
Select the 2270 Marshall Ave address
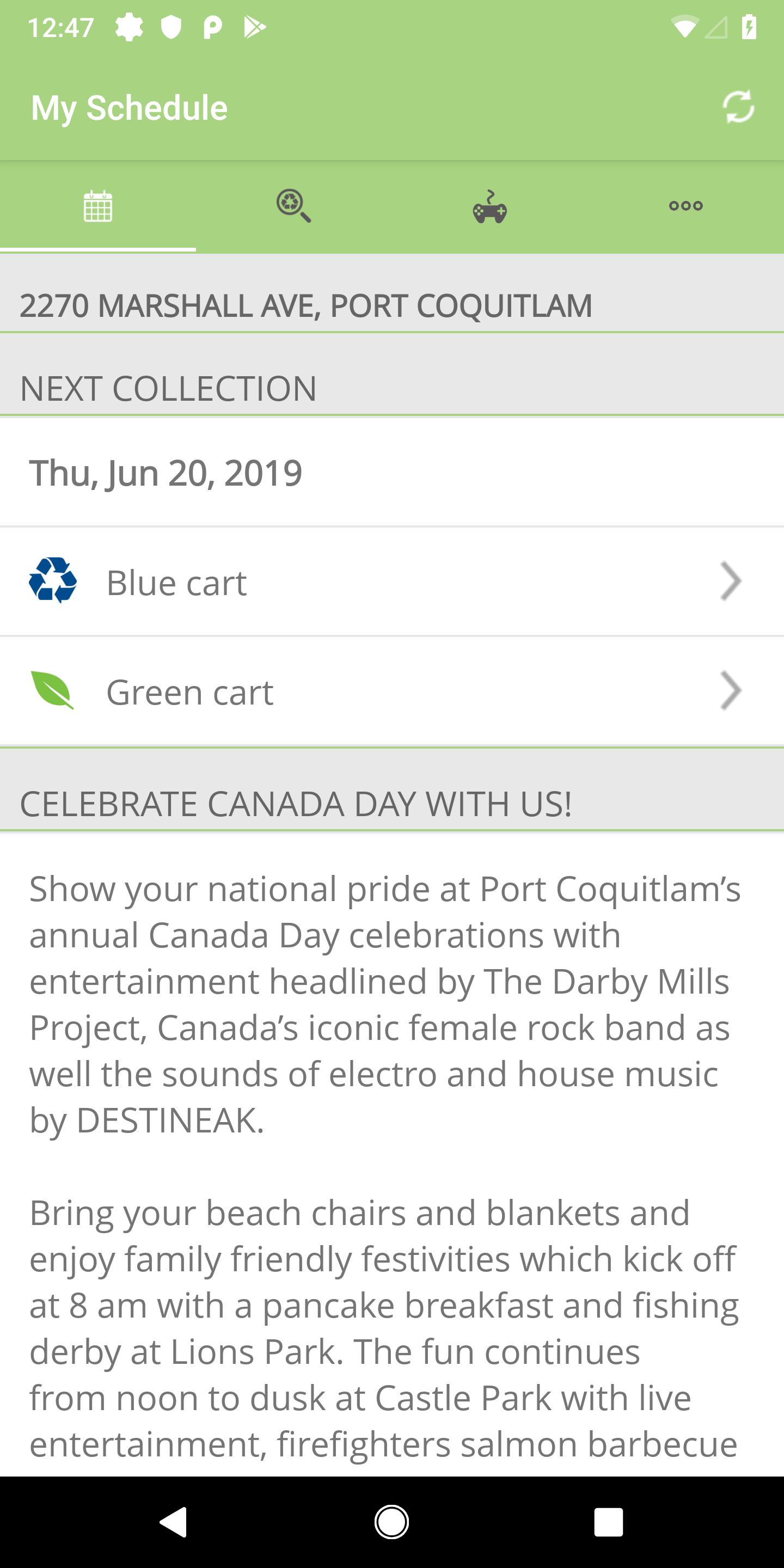pos(305,305)
